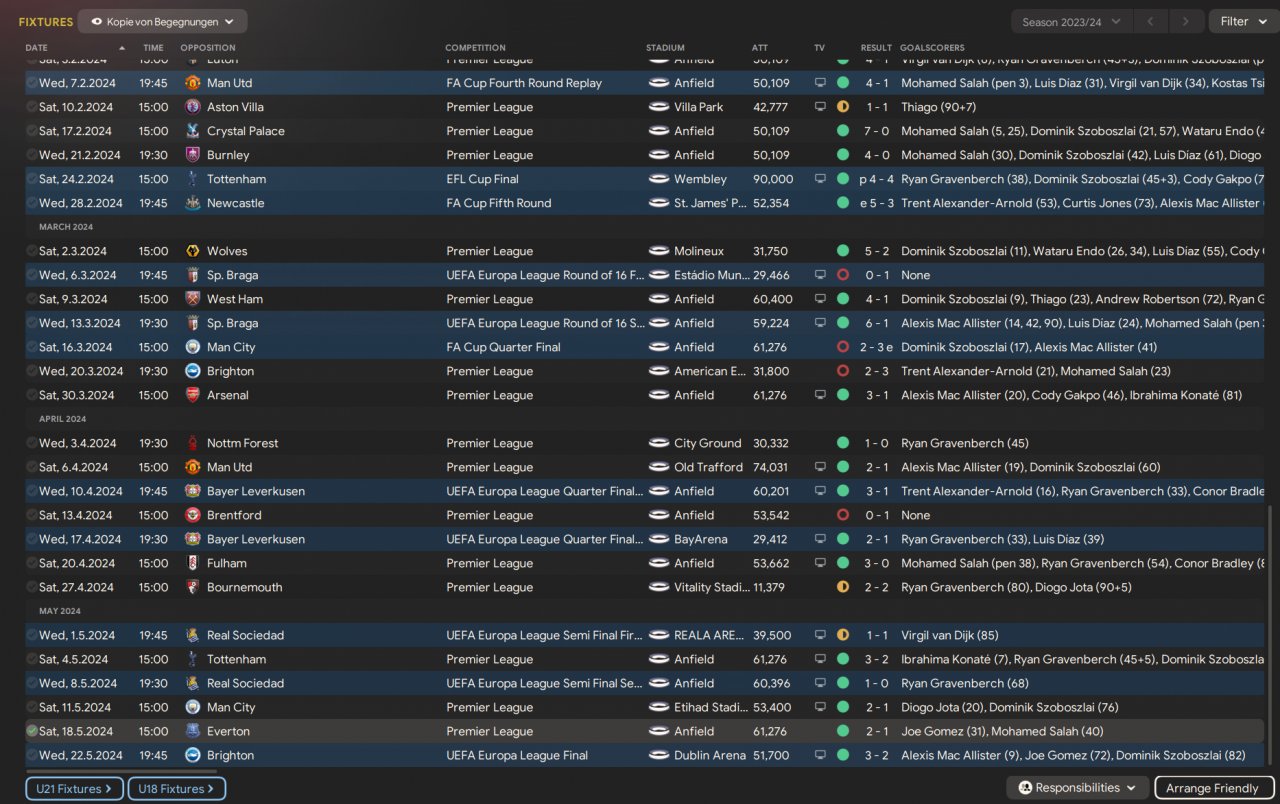Sort fixtures by the Competition column header
The image size is (1280, 804).
(475, 48)
